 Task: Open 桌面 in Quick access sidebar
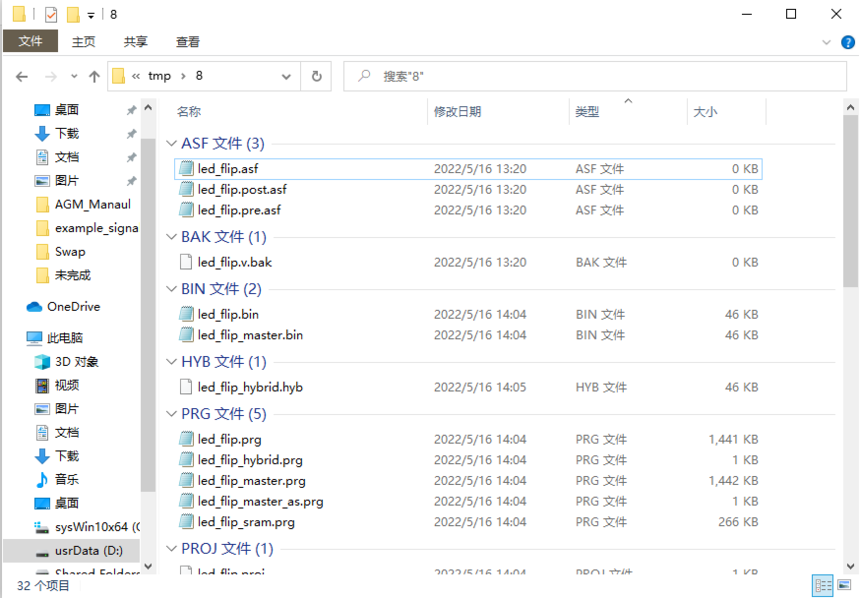pos(66,110)
